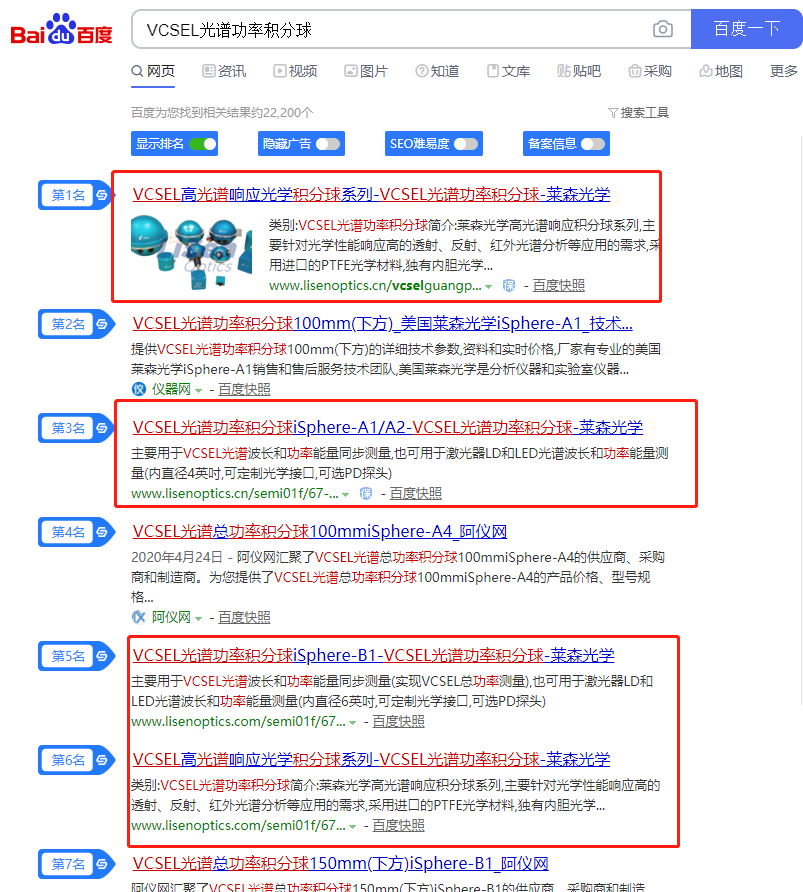The height and width of the screenshot is (892, 803).
Task: Click the rank 6 badge link icon
Action: click(x=102, y=760)
